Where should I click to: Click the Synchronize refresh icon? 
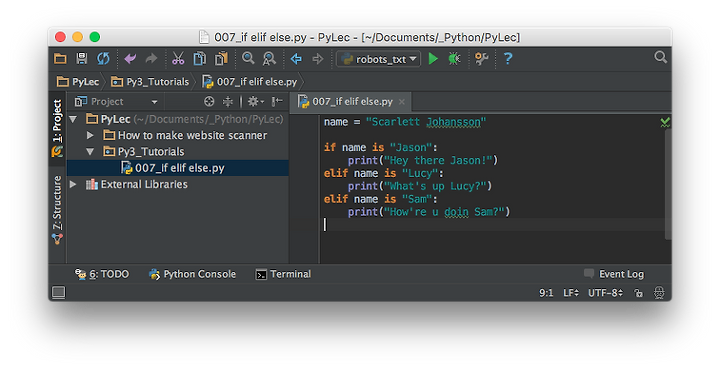coord(103,59)
